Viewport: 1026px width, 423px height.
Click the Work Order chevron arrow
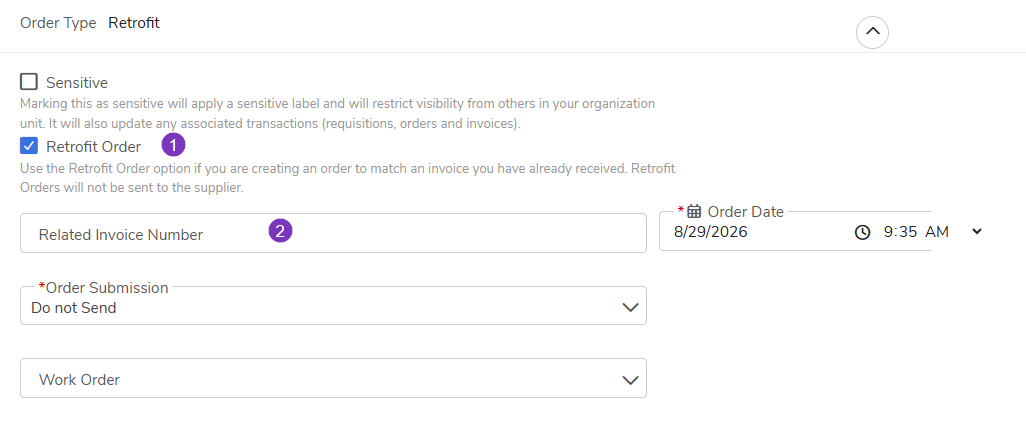(x=629, y=380)
